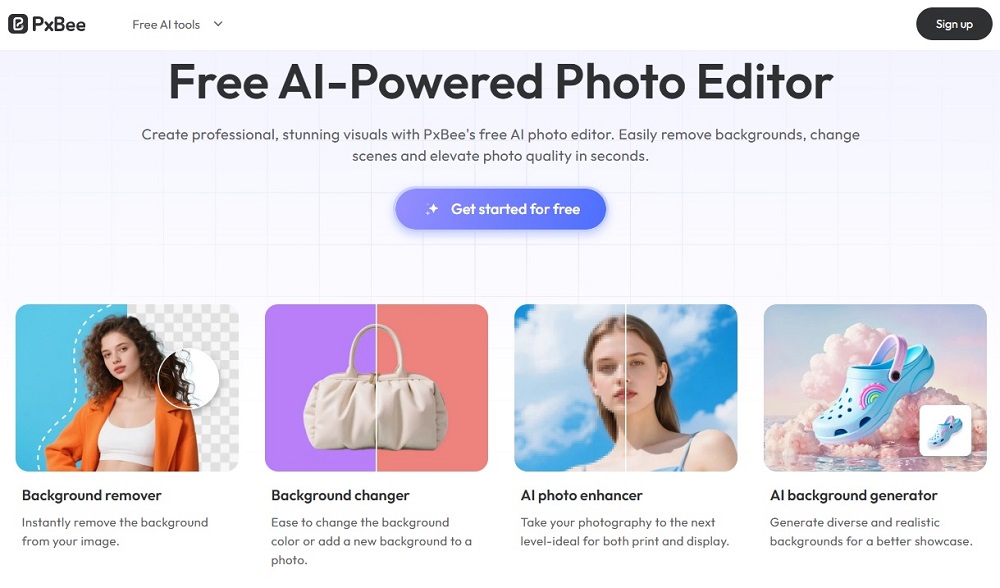Open the Background changer handbag thumbnail

(376, 388)
